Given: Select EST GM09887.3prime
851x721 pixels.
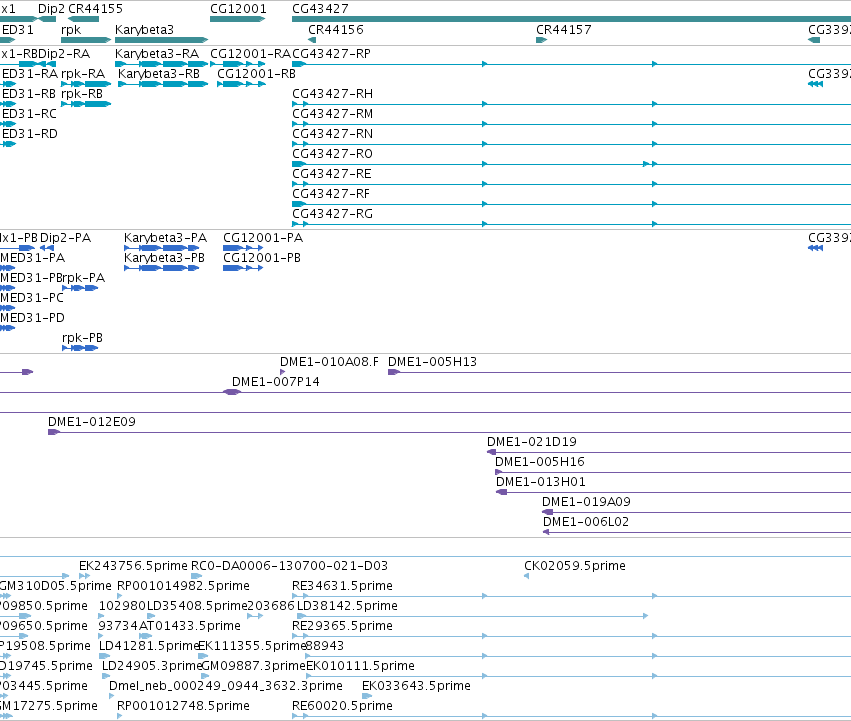Looking at the screenshot, I should (205, 676).
